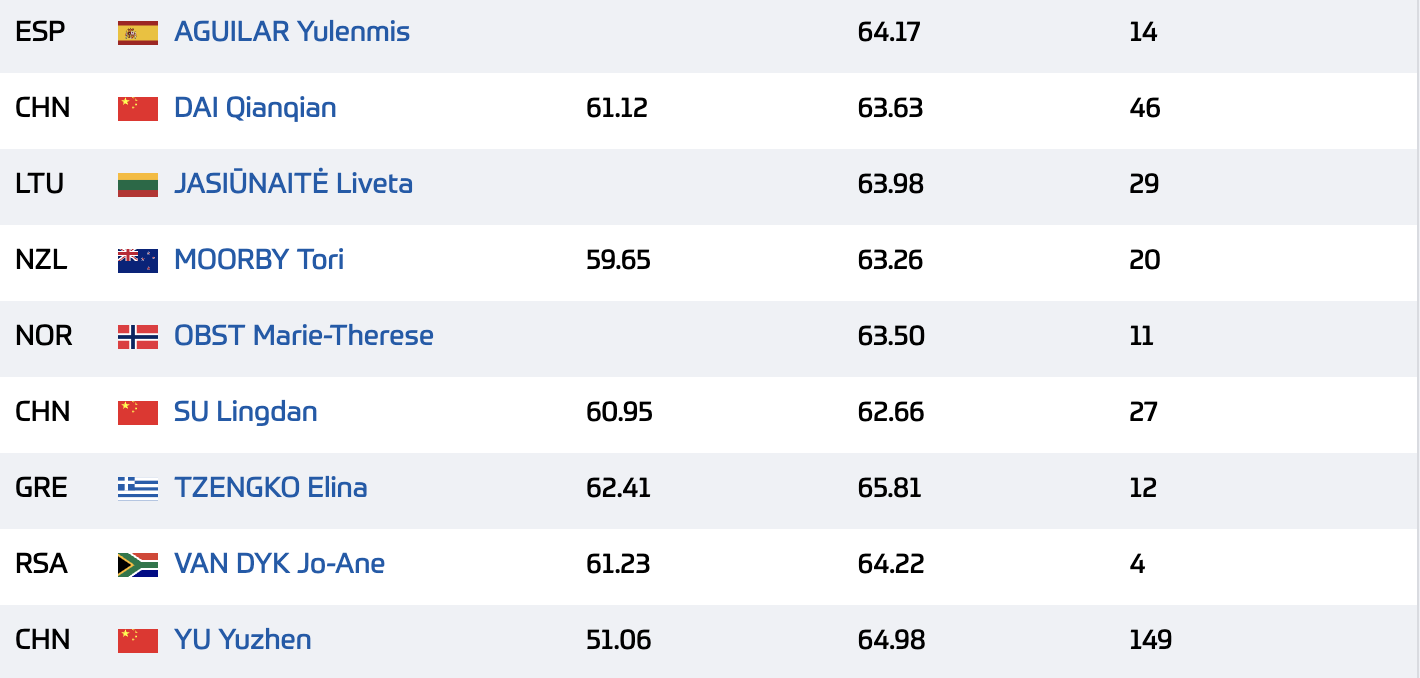Open YU Yuzhen athlete profile
Screen dimensions: 1420x678
point(243,640)
